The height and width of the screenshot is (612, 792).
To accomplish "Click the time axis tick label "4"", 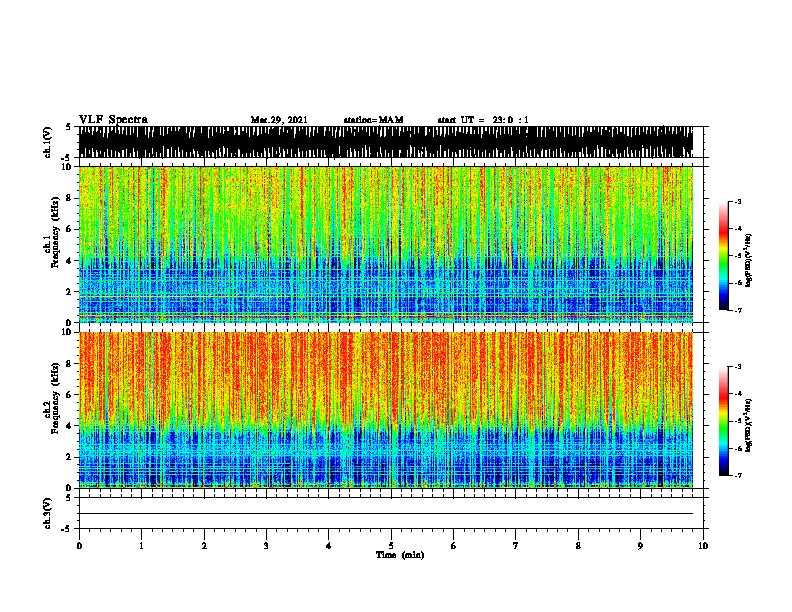I will tap(329, 545).
